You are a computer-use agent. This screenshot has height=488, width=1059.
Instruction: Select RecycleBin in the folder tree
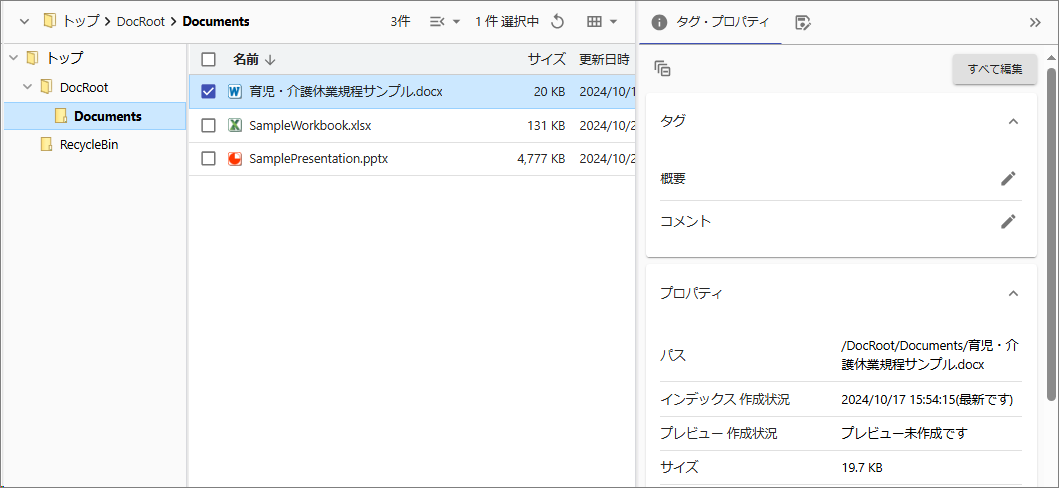pos(89,145)
